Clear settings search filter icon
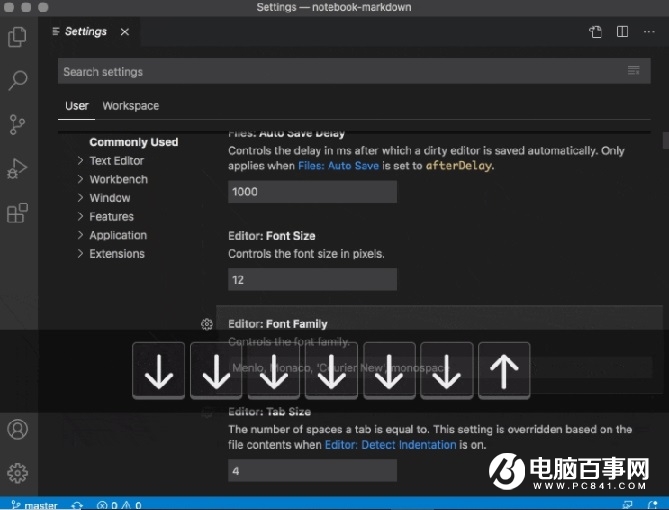The height and width of the screenshot is (510, 669). [x=634, y=70]
